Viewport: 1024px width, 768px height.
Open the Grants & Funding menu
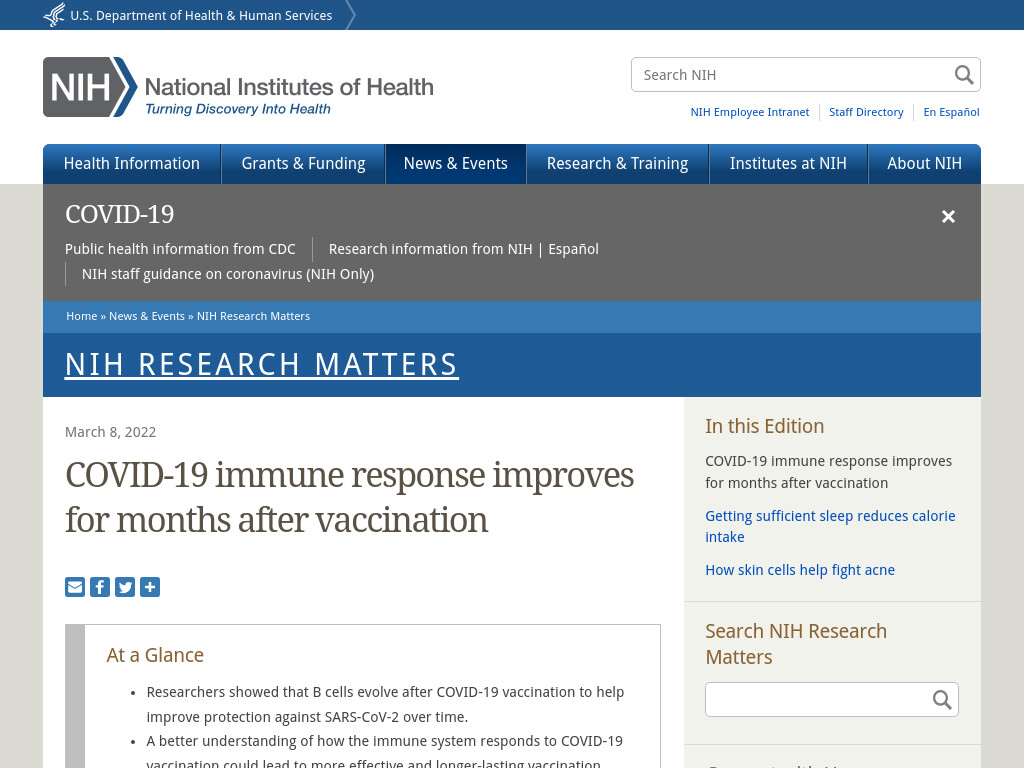pos(304,164)
